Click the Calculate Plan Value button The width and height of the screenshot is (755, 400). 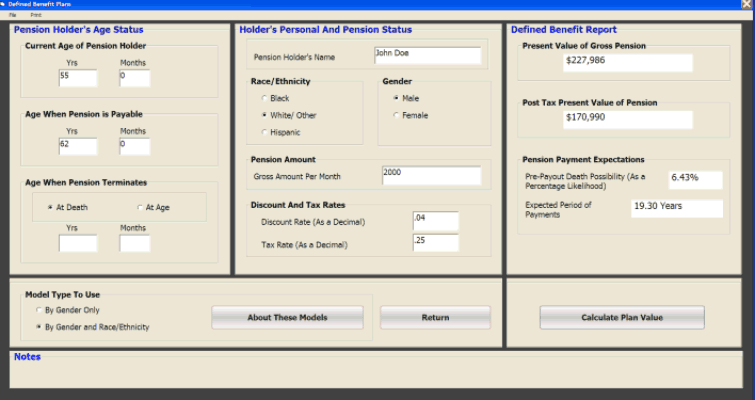pyautogui.click(x=621, y=317)
